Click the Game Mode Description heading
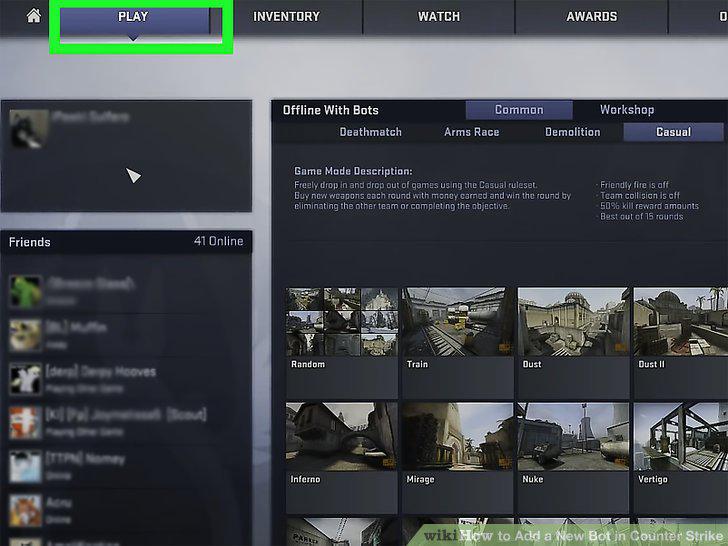728x546 pixels. 353,171
